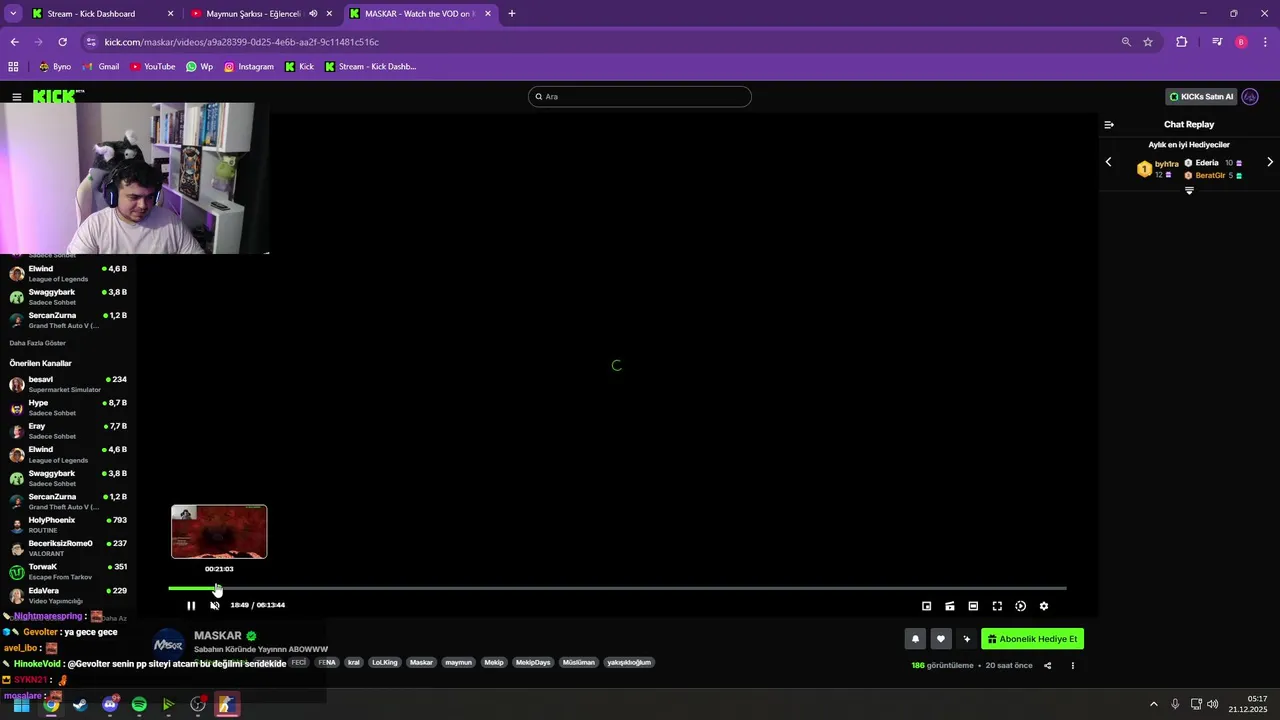Open BeceriksizRome0 channel in sidebar
The width and height of the screenshot is (1280, 720).
(x=68, y=548)
